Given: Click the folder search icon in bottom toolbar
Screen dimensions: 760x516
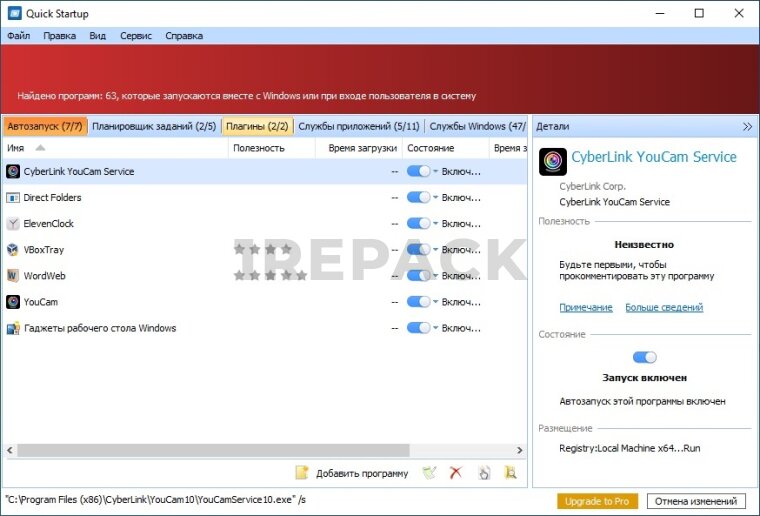Looking at the screenshot, I should tap(511, 473).
